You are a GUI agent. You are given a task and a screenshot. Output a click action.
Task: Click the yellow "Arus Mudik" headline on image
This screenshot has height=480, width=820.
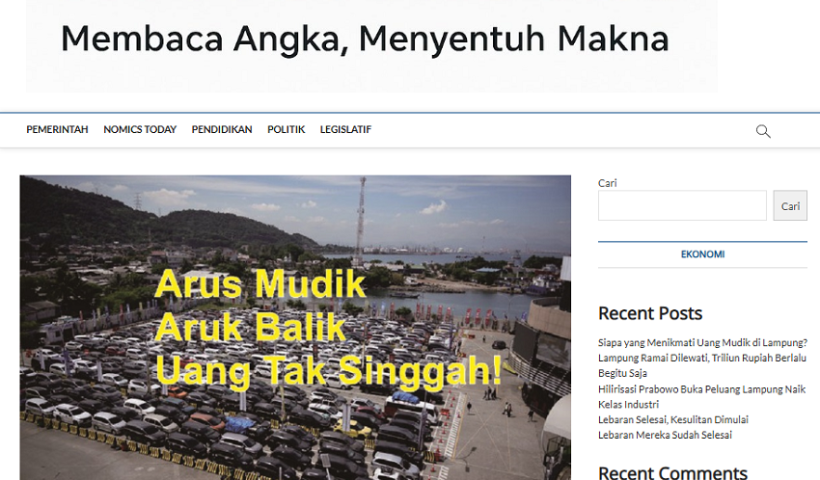point(261,286)
